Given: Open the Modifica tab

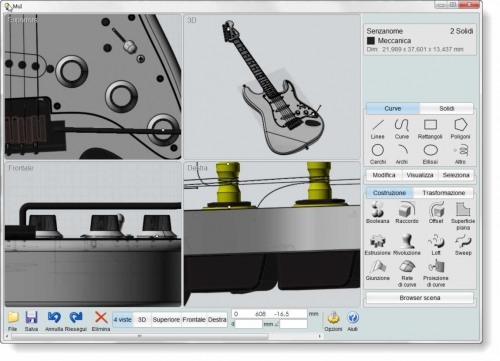Looking at the screenshot, I should [384, 175].
